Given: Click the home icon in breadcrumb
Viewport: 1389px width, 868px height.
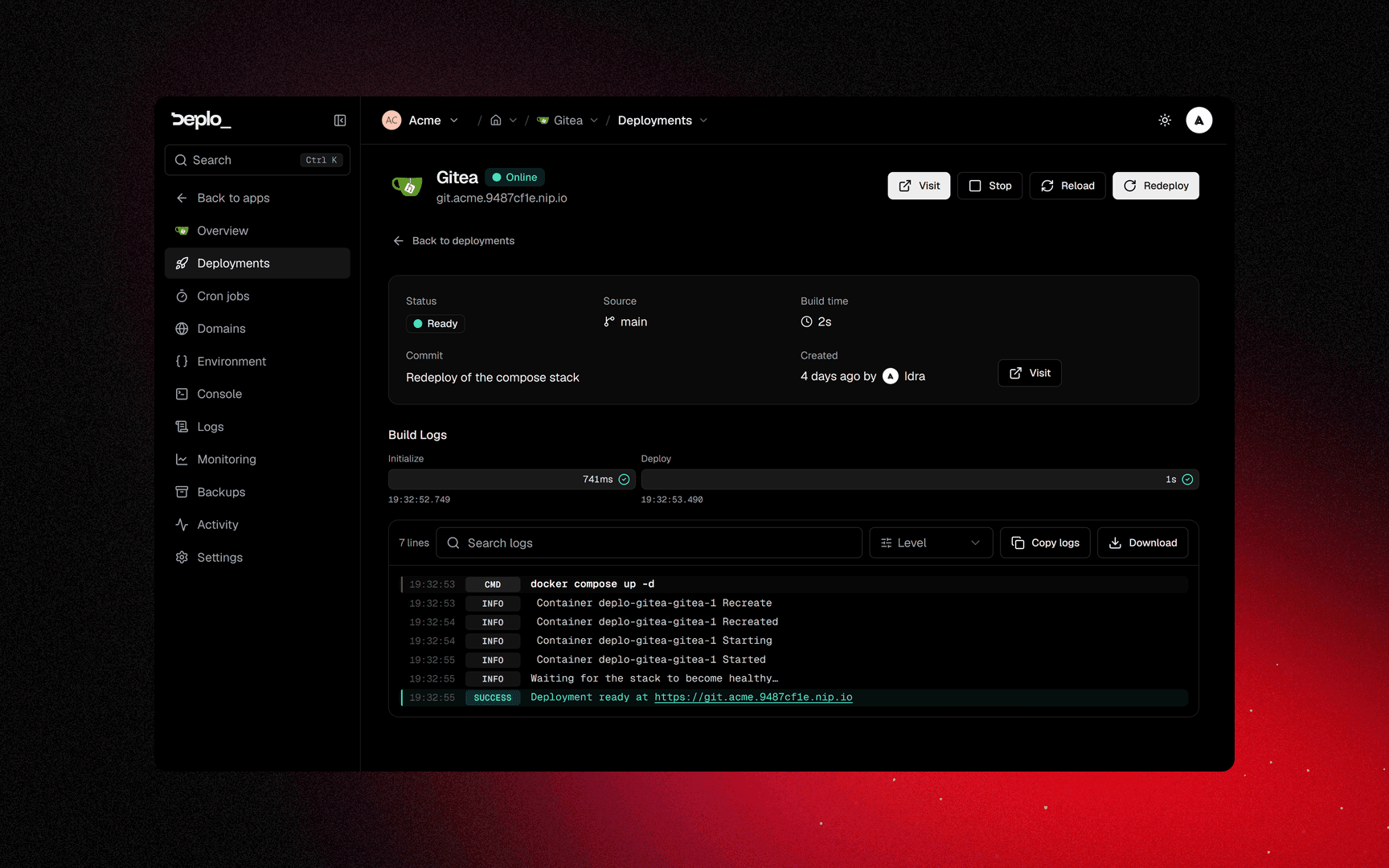Looking at the screenshot, I should click(x=496, y=121).
